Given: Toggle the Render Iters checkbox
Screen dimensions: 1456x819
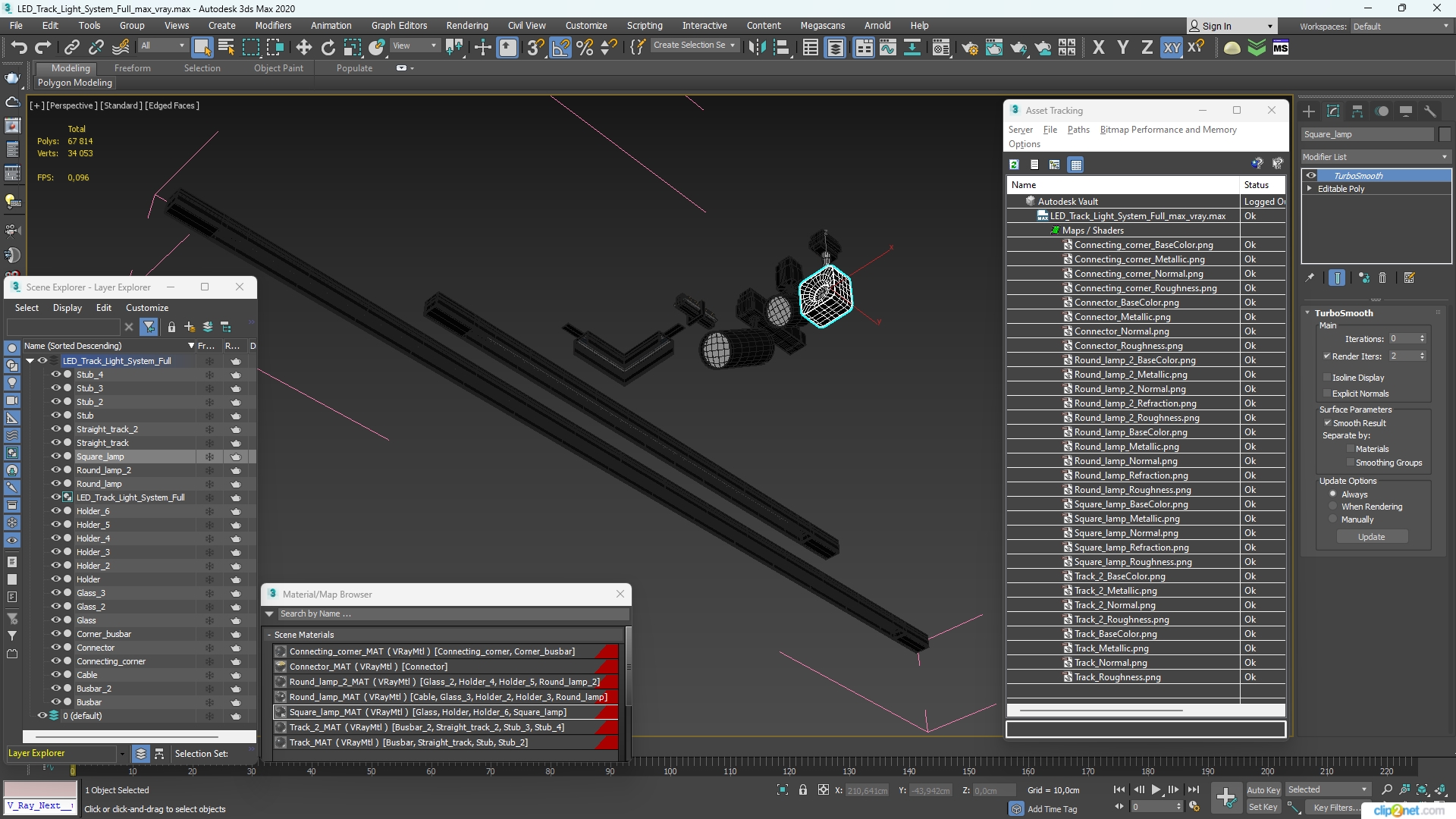Looking at the screenshot, I should [1327, 356].
